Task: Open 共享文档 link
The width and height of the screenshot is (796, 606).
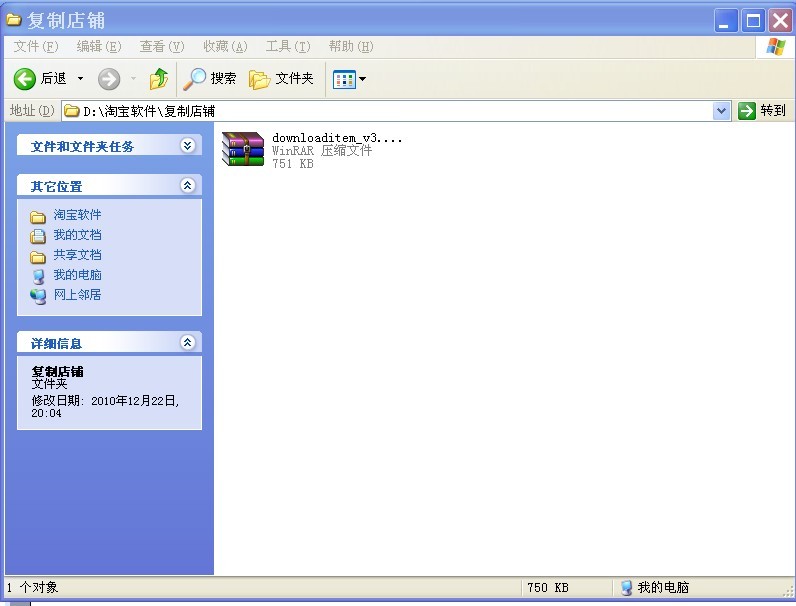Action: tap(77, 255)
